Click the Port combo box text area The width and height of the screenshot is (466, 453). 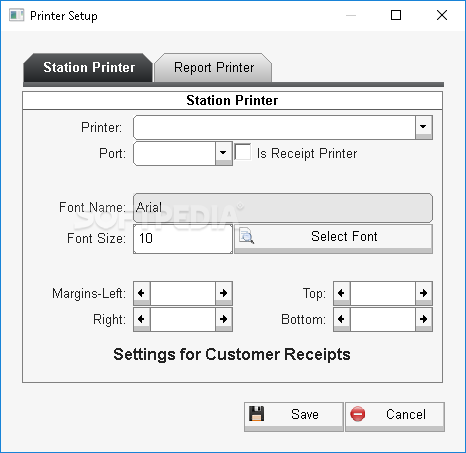(x=174, y=153)
